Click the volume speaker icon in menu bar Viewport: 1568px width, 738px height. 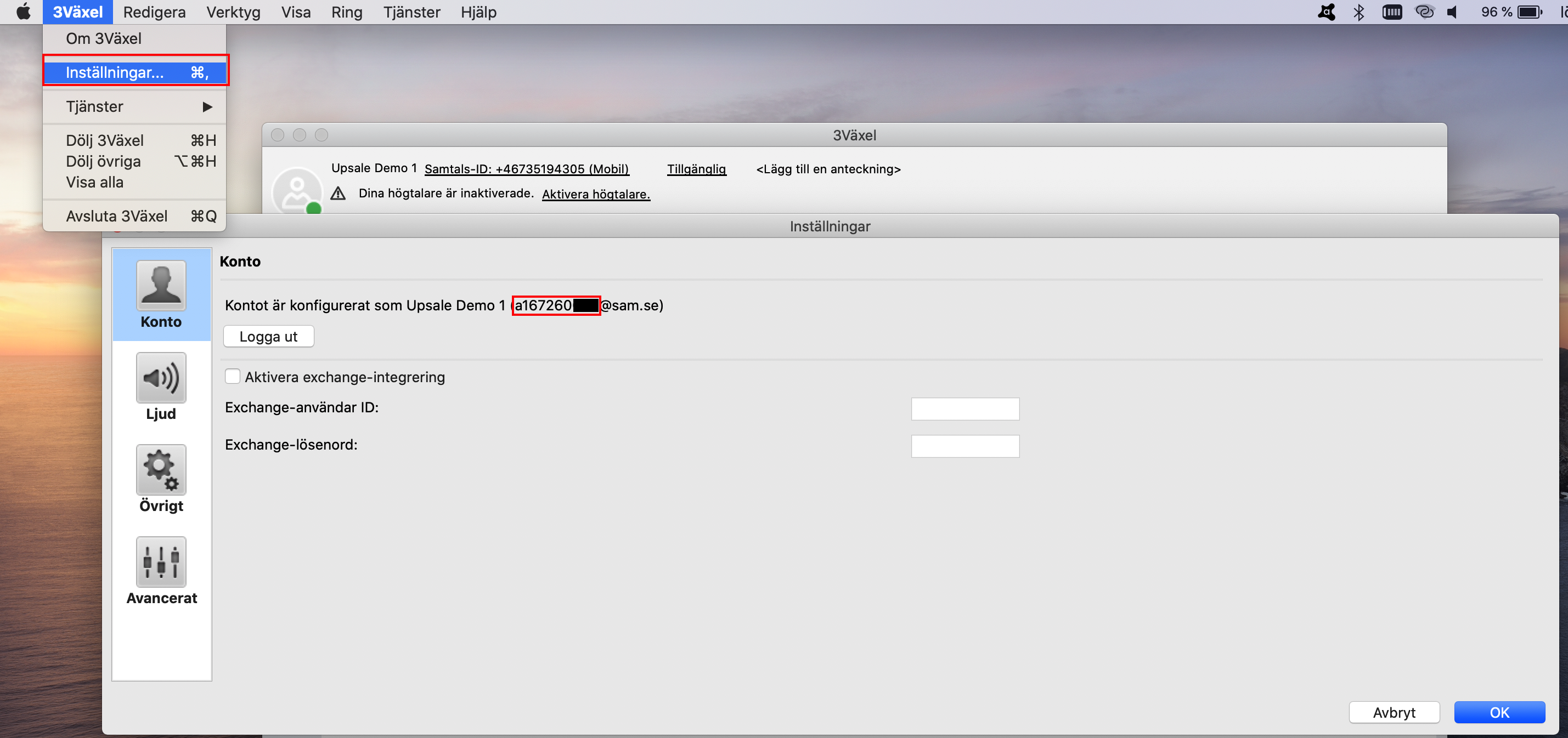point(1452,12)
